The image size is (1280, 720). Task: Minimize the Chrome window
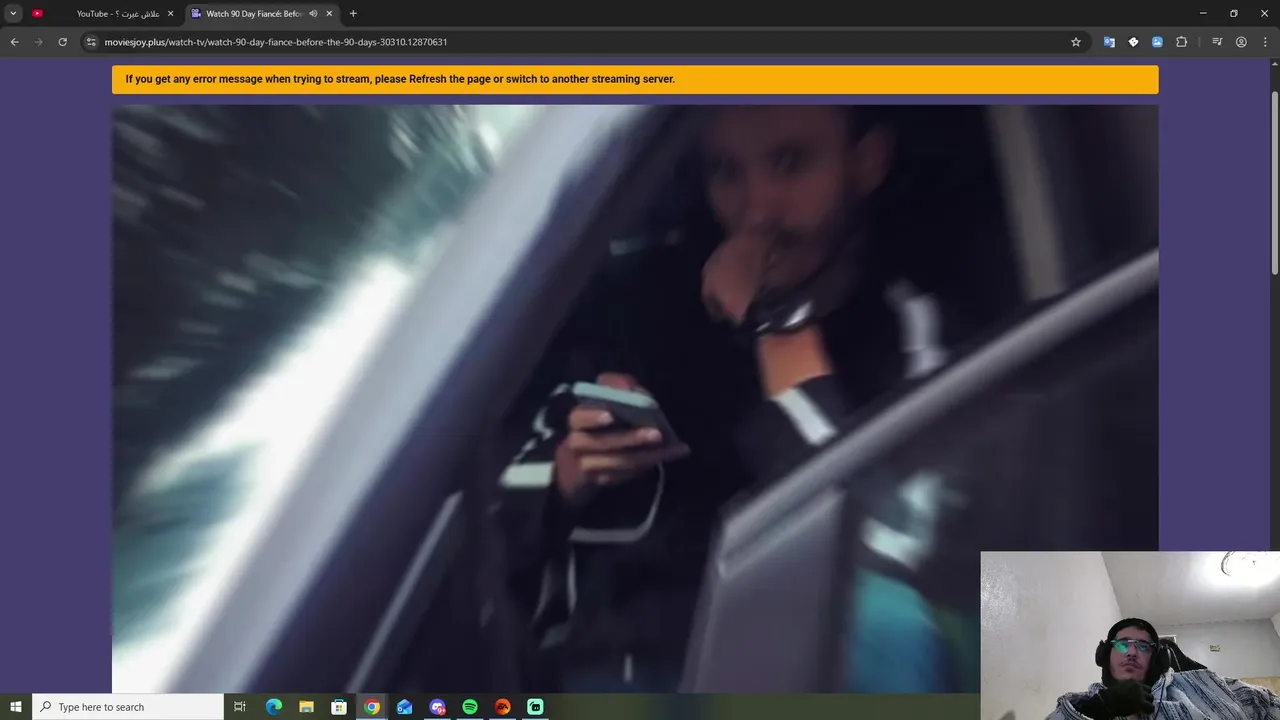[1203, 13]
